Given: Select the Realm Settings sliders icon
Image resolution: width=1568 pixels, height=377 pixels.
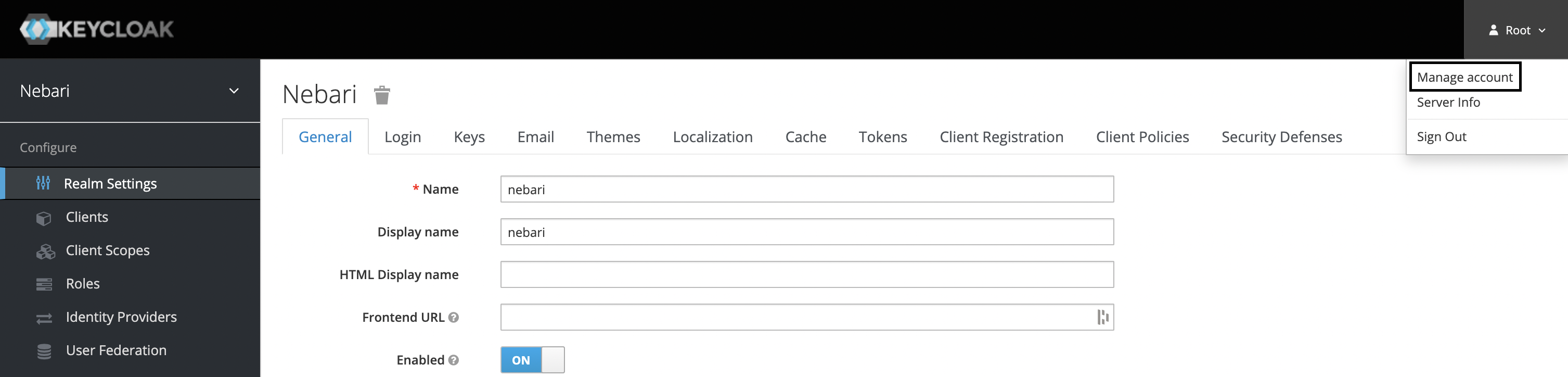Looking at the screenshot, I should [44, 183].
